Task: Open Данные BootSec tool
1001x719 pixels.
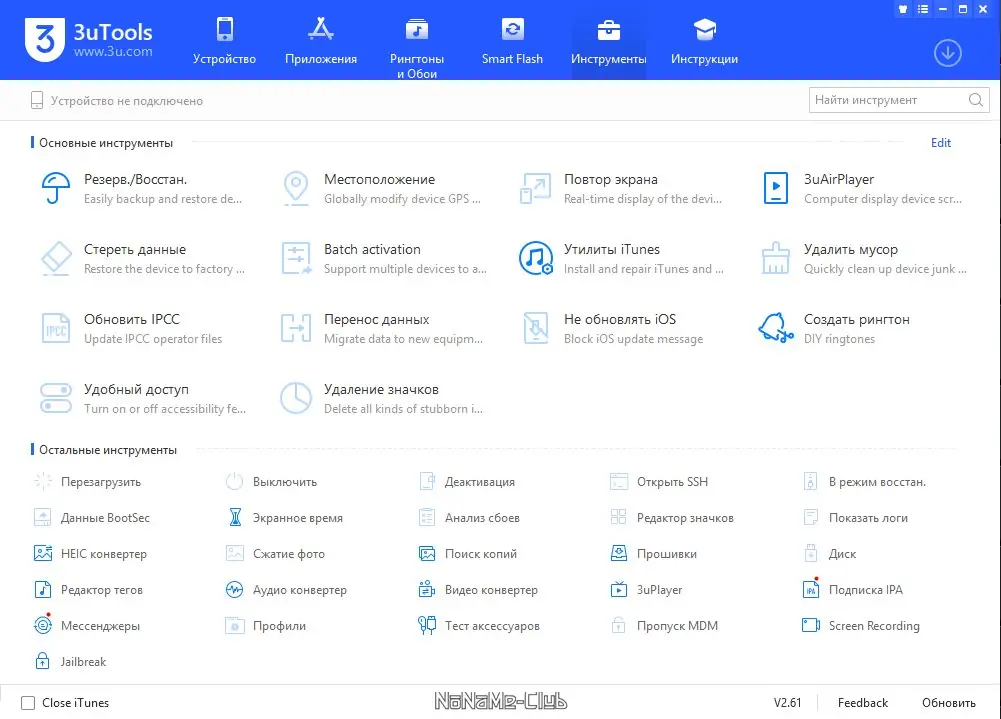Action: (92, 517)
